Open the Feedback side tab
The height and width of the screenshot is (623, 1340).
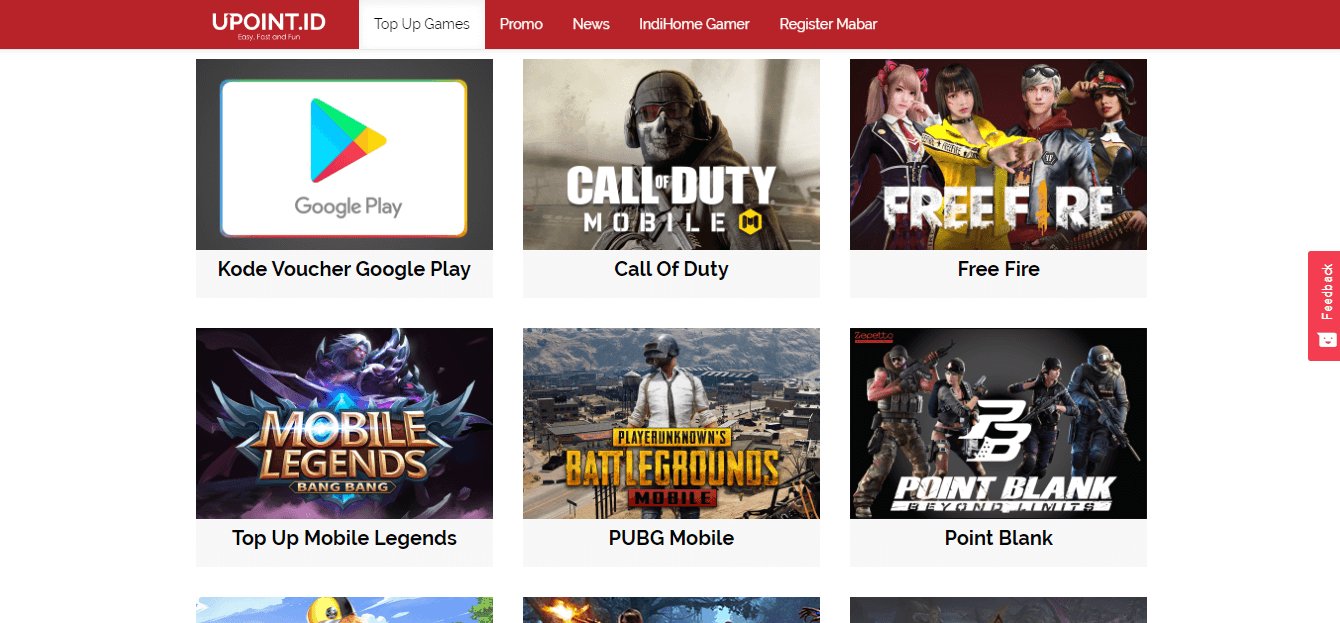coord(1324,305)
